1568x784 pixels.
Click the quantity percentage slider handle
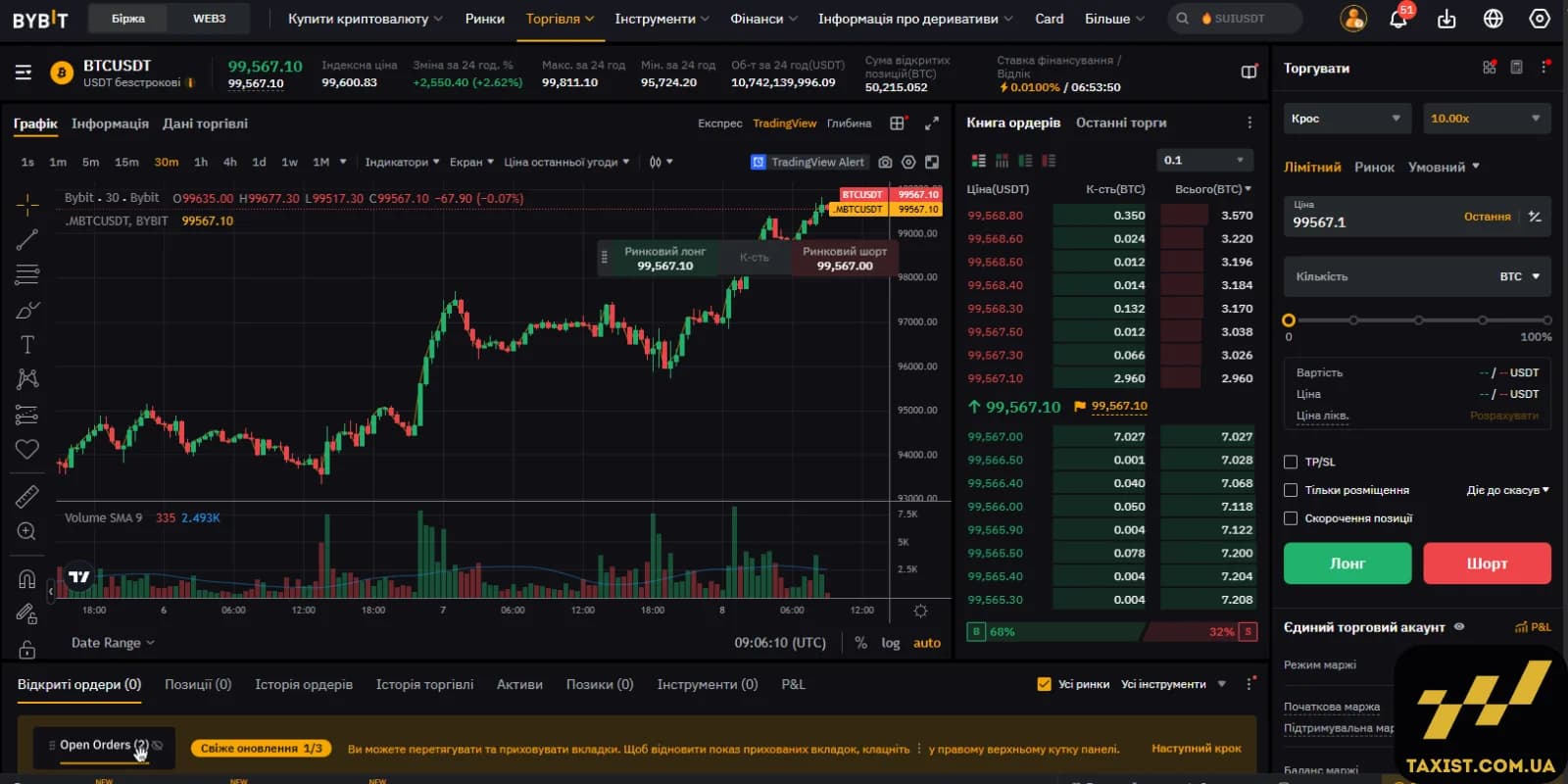pyautogui.click(x=1289, y=320)
